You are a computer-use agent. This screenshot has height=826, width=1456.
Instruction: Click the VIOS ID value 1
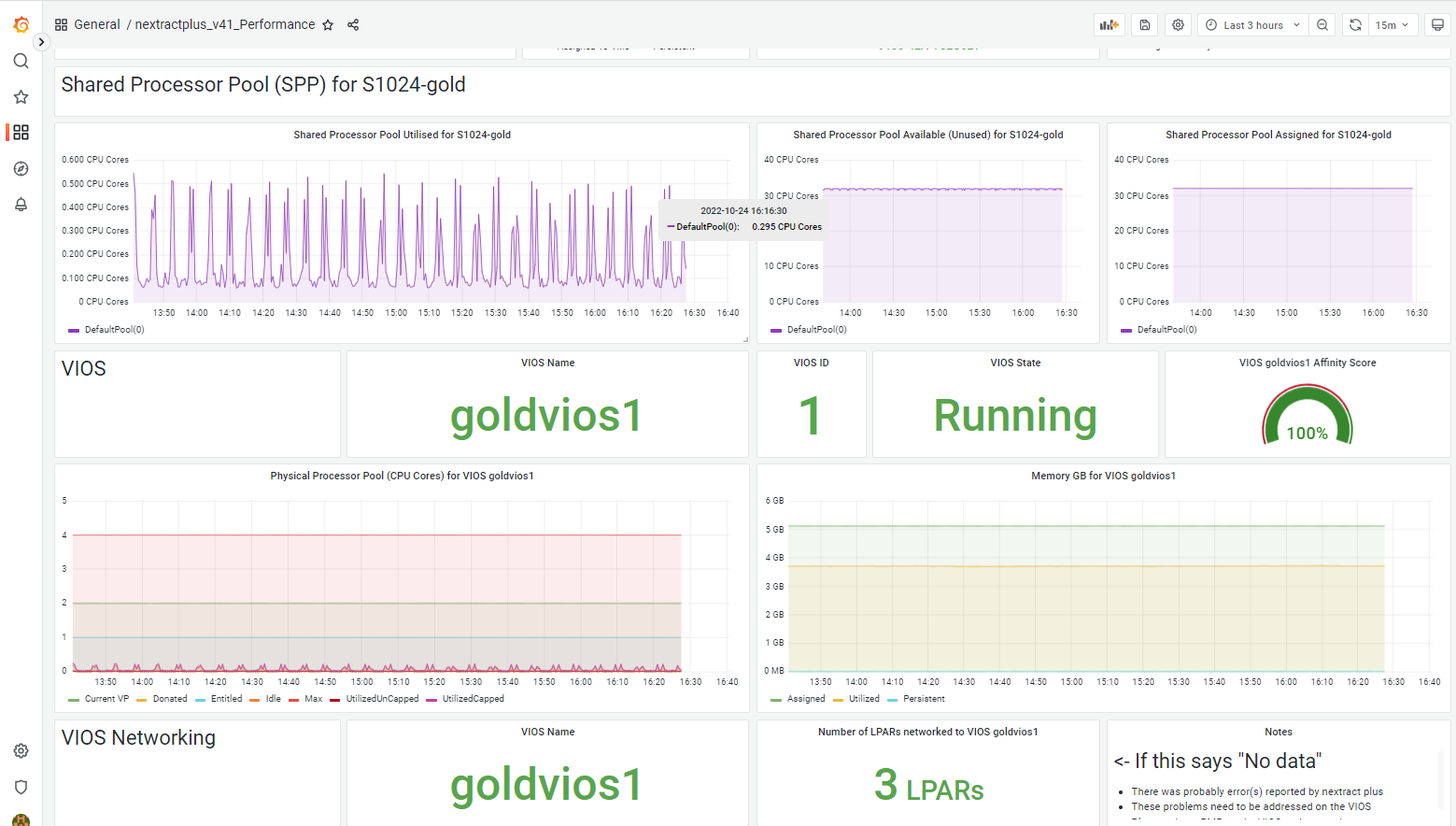pos(810,416)
